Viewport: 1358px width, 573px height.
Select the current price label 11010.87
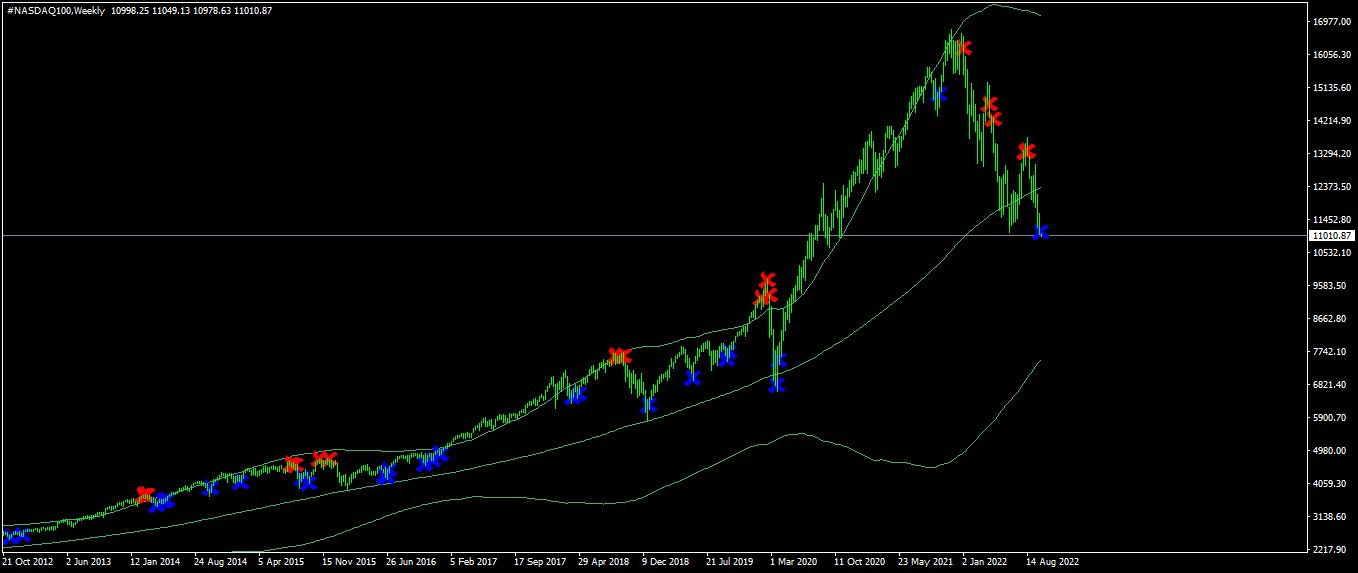(1332, 236)
